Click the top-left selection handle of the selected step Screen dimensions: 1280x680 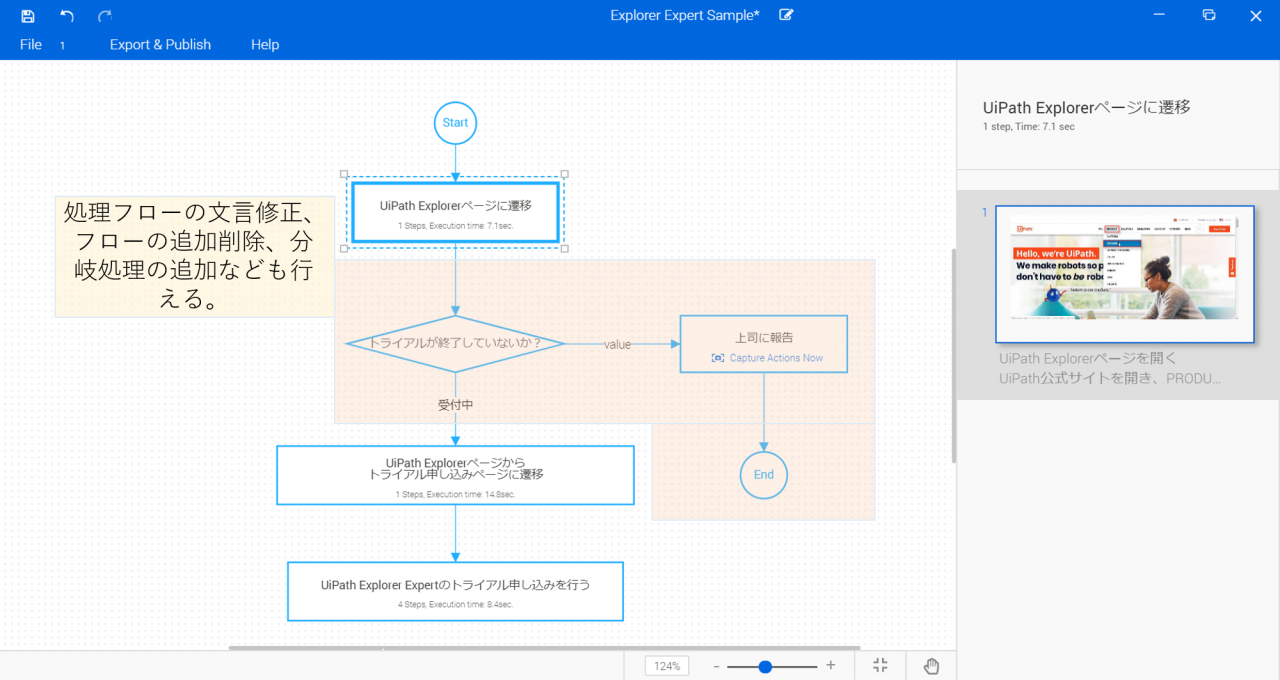(x=345, y=174)
